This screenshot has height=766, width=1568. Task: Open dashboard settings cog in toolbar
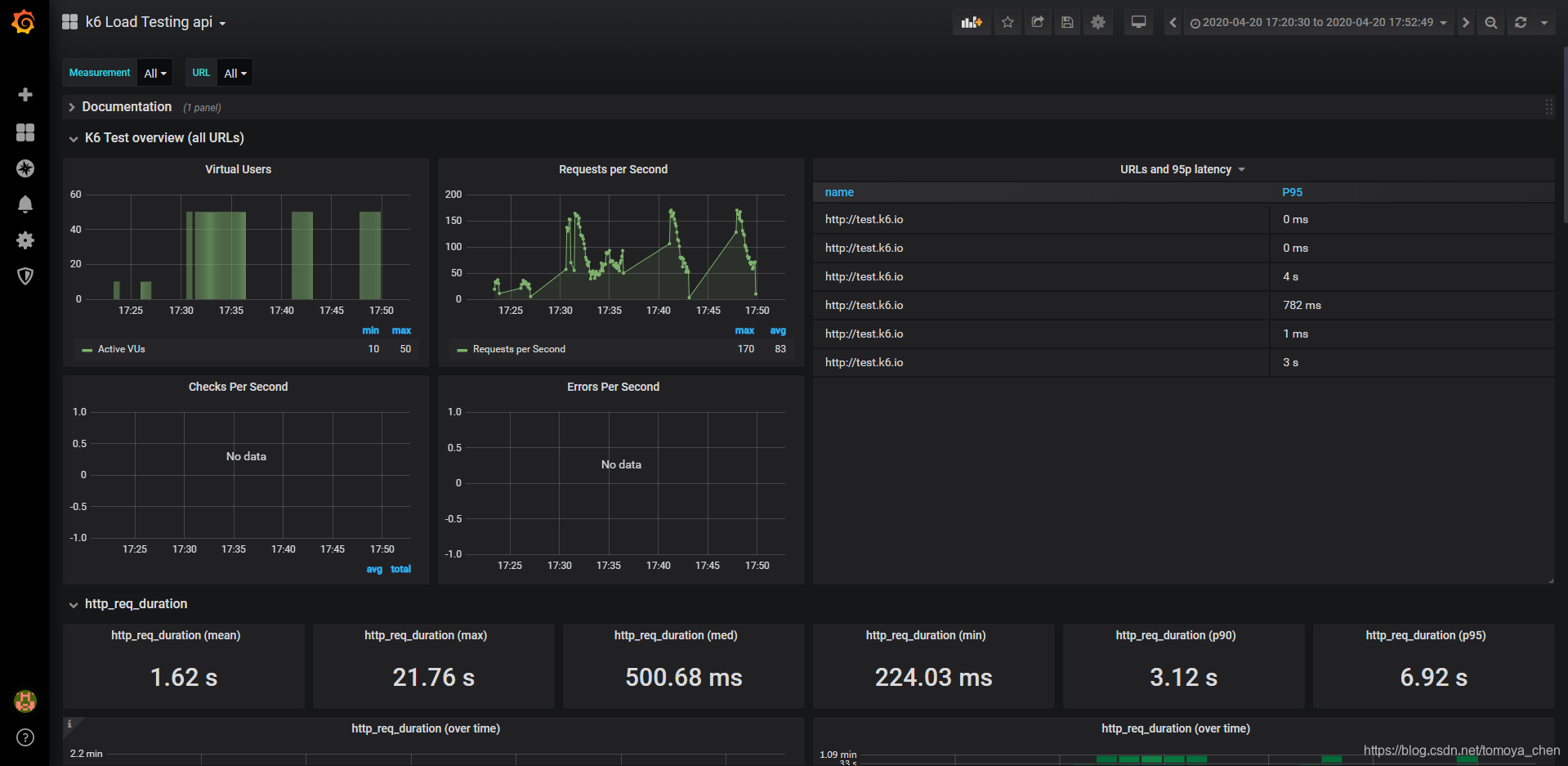click(1098, 22)
